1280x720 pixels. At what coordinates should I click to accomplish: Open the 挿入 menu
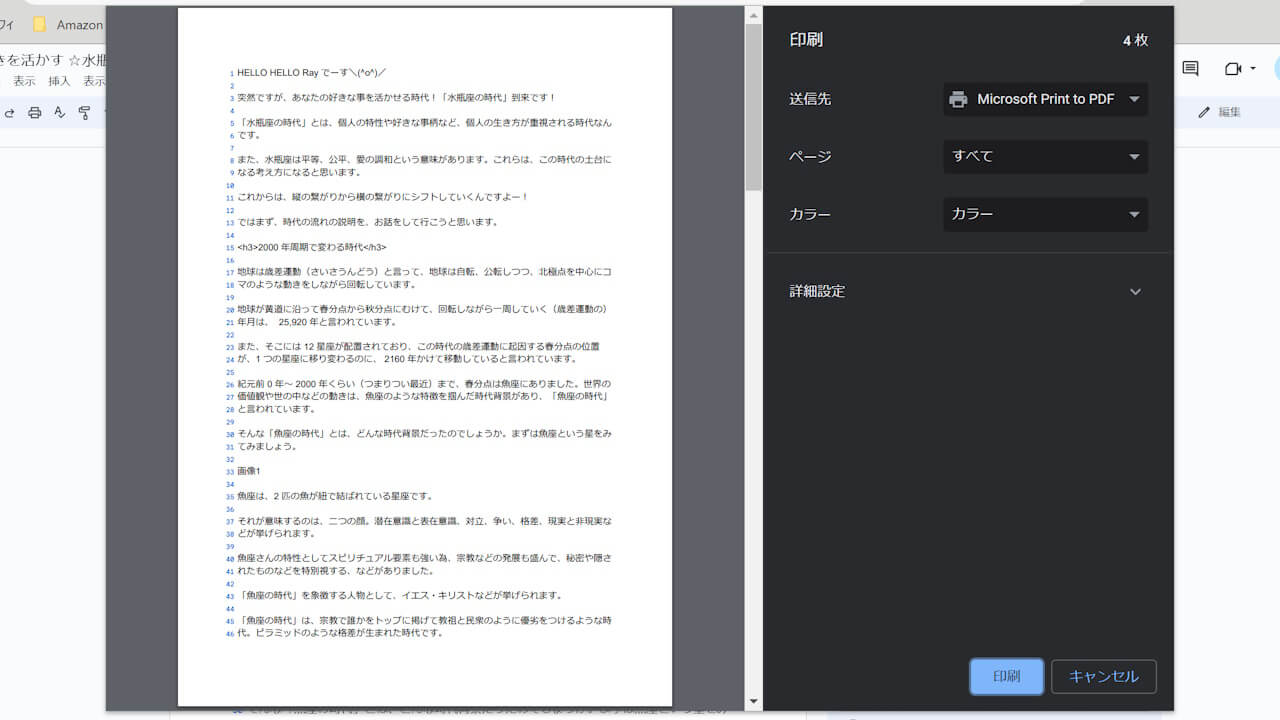click(x=60, y=80)
